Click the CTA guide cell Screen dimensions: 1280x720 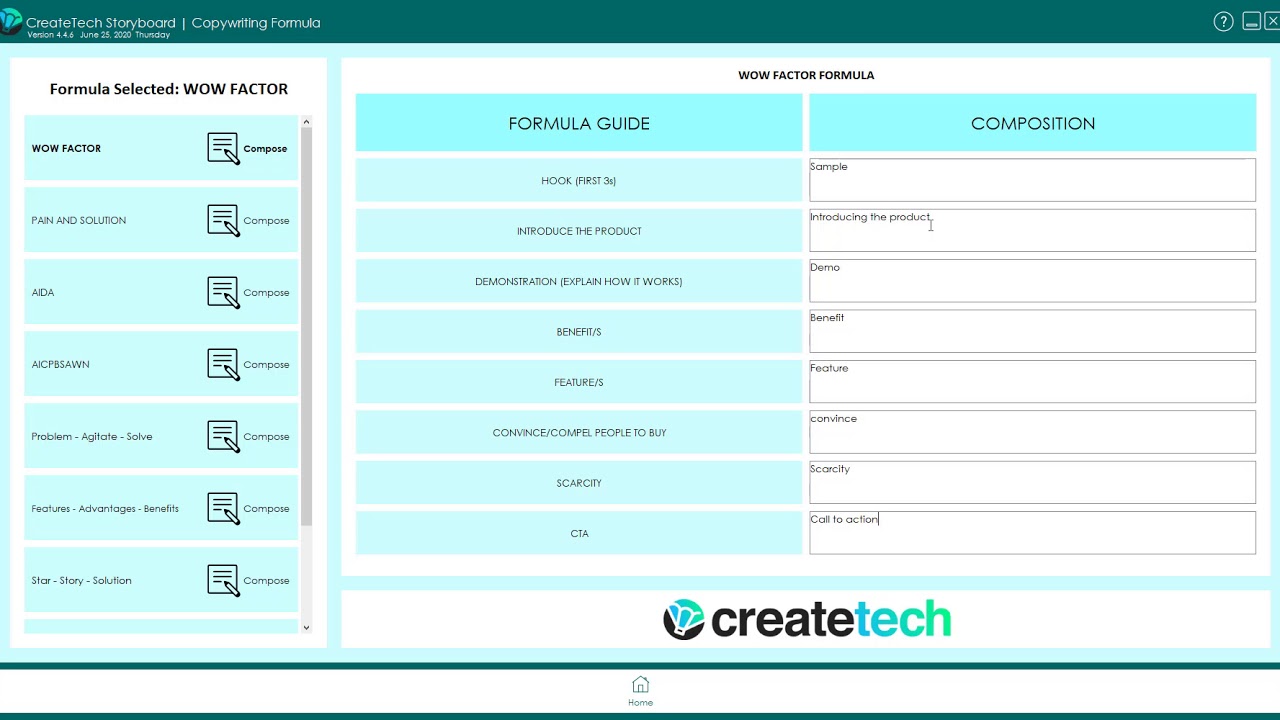[x=579, y=533]
